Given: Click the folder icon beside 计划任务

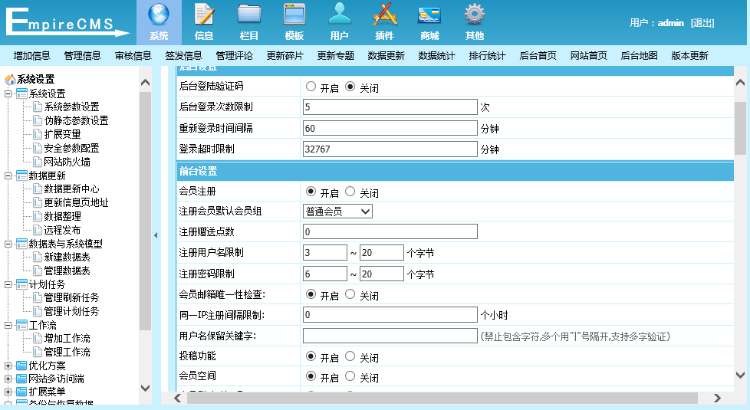Looking at the screenshot, I should [21, 285].
